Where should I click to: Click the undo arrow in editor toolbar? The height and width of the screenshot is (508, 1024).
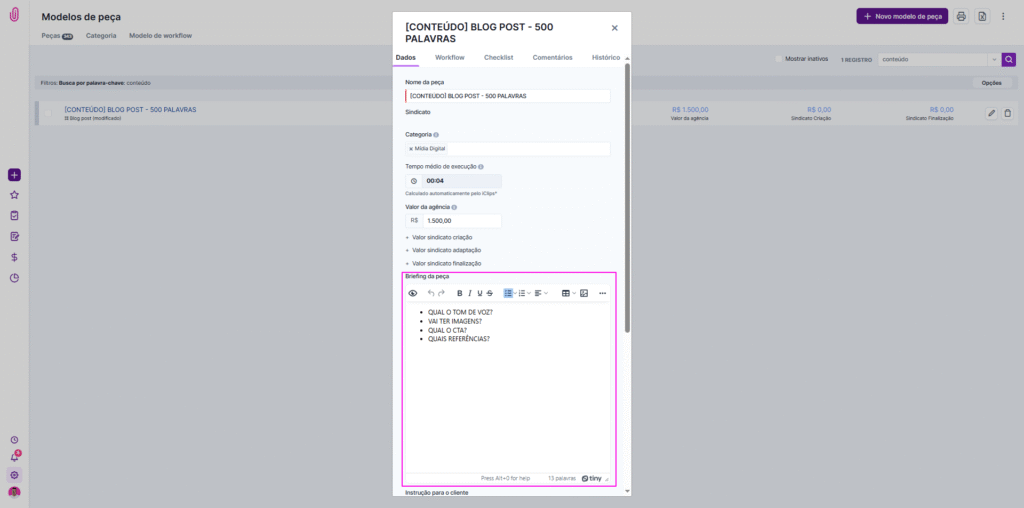431,293
